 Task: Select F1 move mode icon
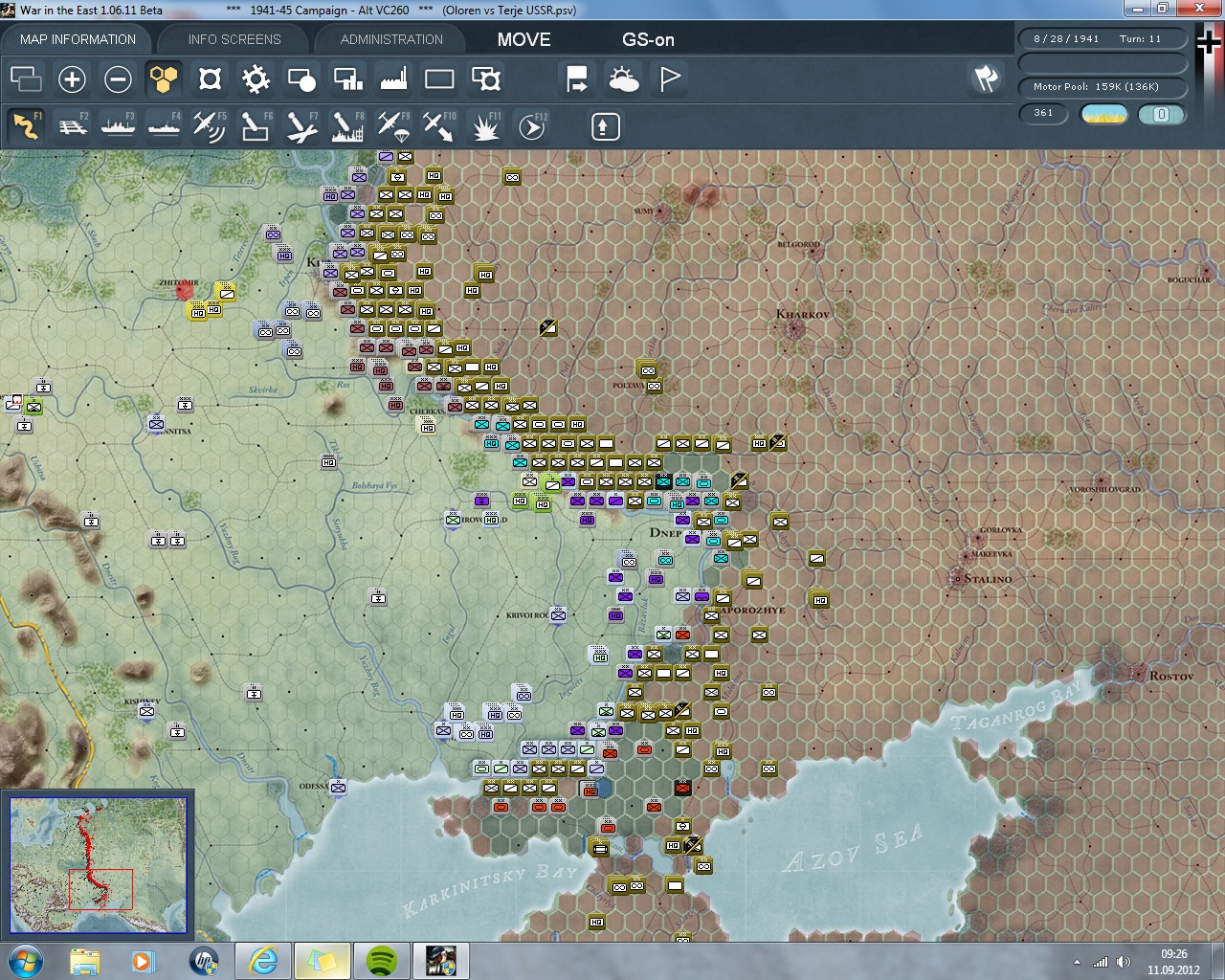26,126
